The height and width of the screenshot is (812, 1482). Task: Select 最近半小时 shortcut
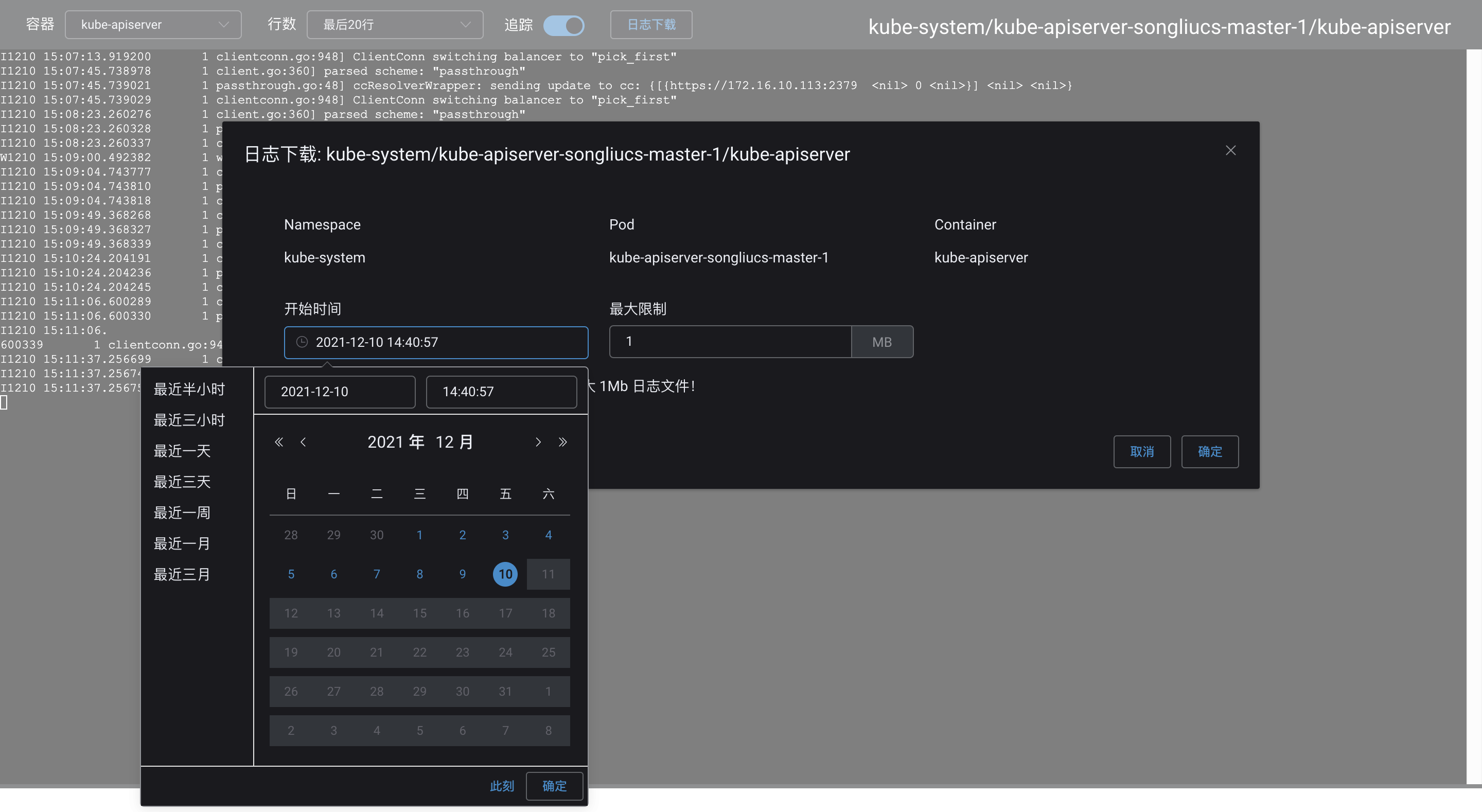click(x=189, y=390)
